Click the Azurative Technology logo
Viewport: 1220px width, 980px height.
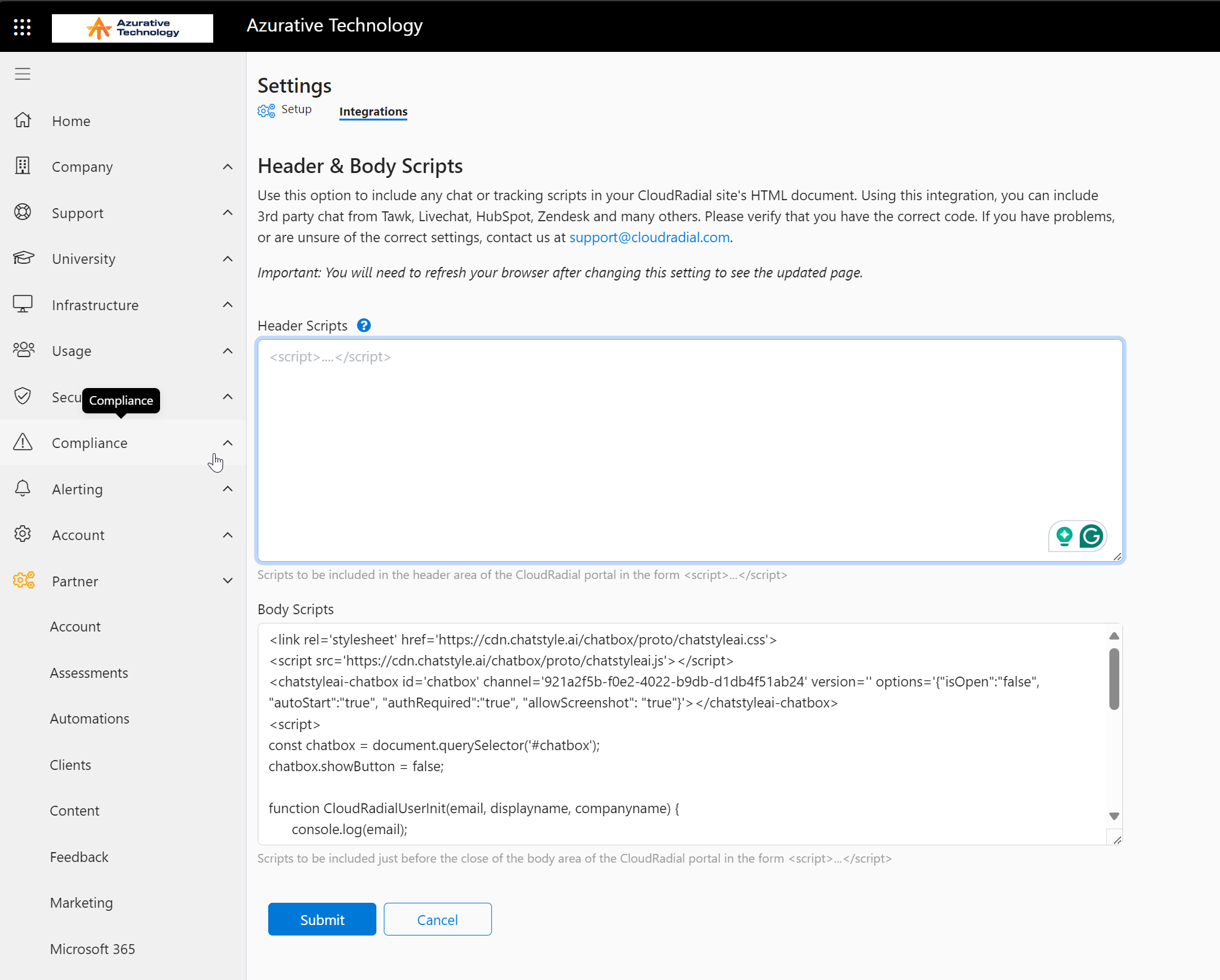click(132, 28)
